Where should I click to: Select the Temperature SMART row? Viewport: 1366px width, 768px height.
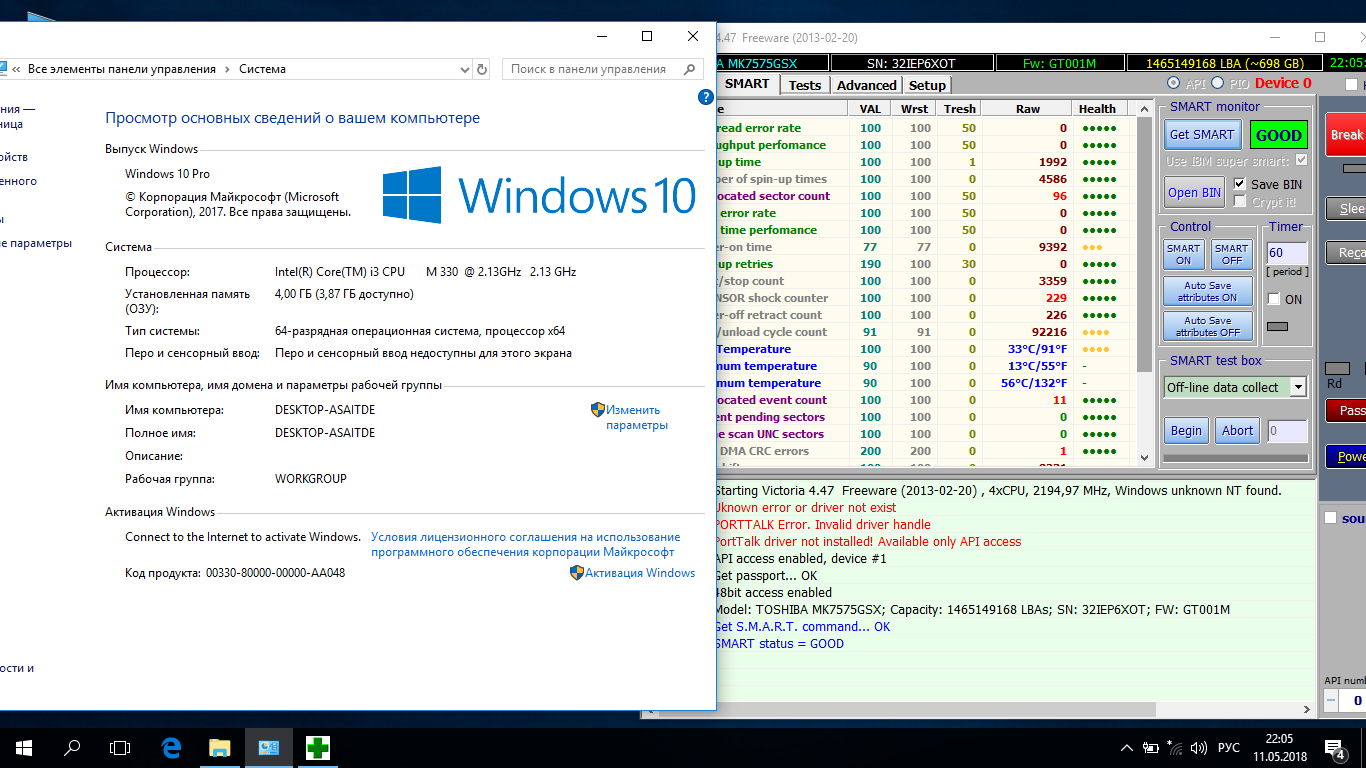click(x=925, y=349)
